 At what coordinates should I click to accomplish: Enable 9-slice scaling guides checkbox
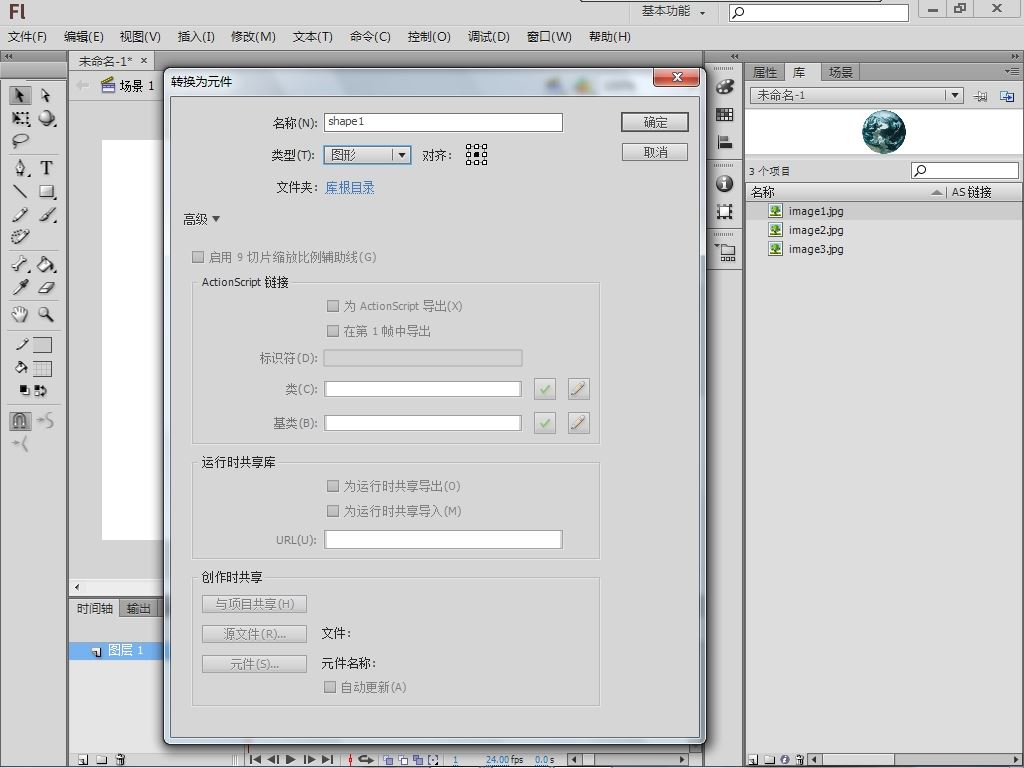[198, 257]
